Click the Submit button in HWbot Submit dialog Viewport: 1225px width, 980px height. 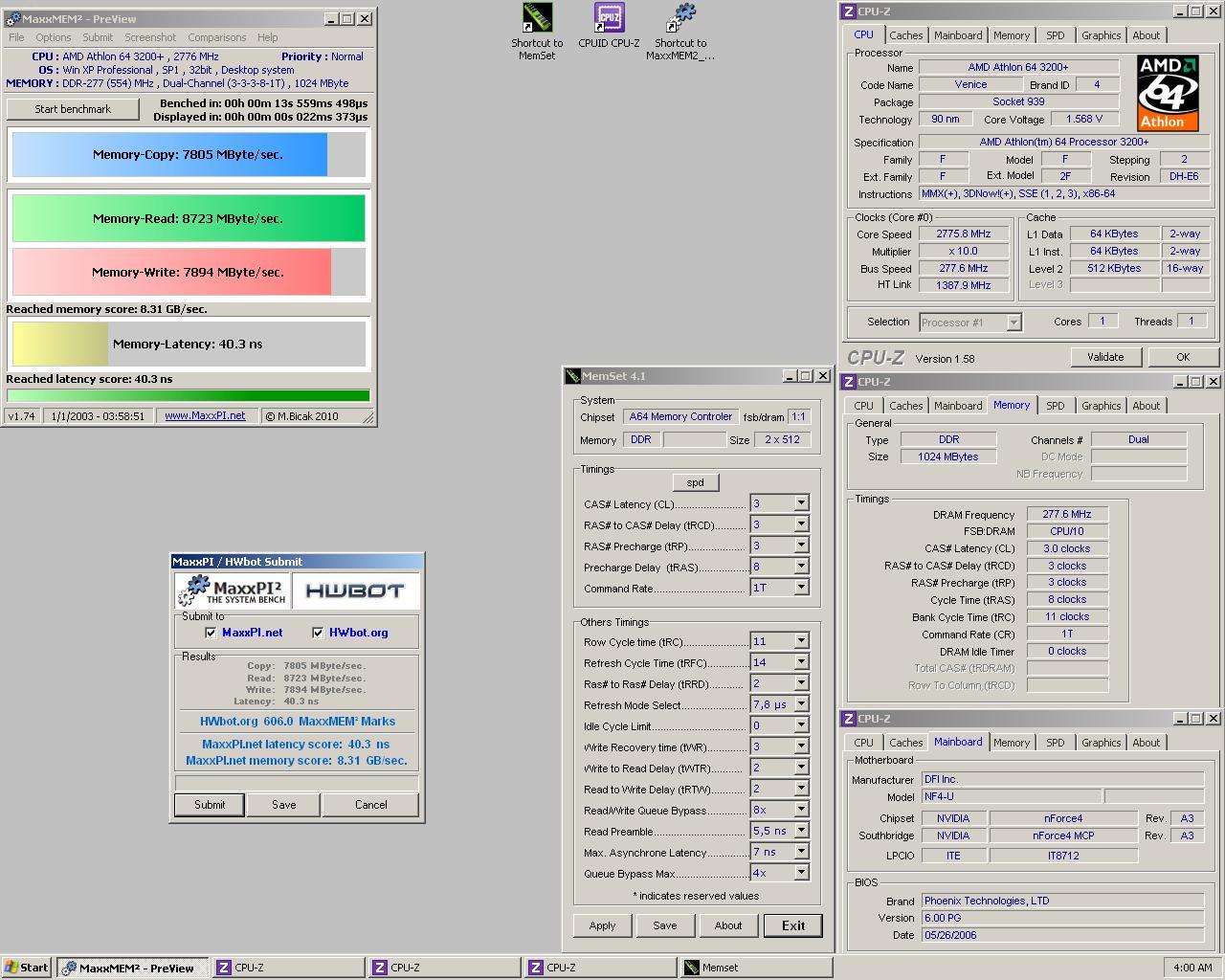[210, 805]
